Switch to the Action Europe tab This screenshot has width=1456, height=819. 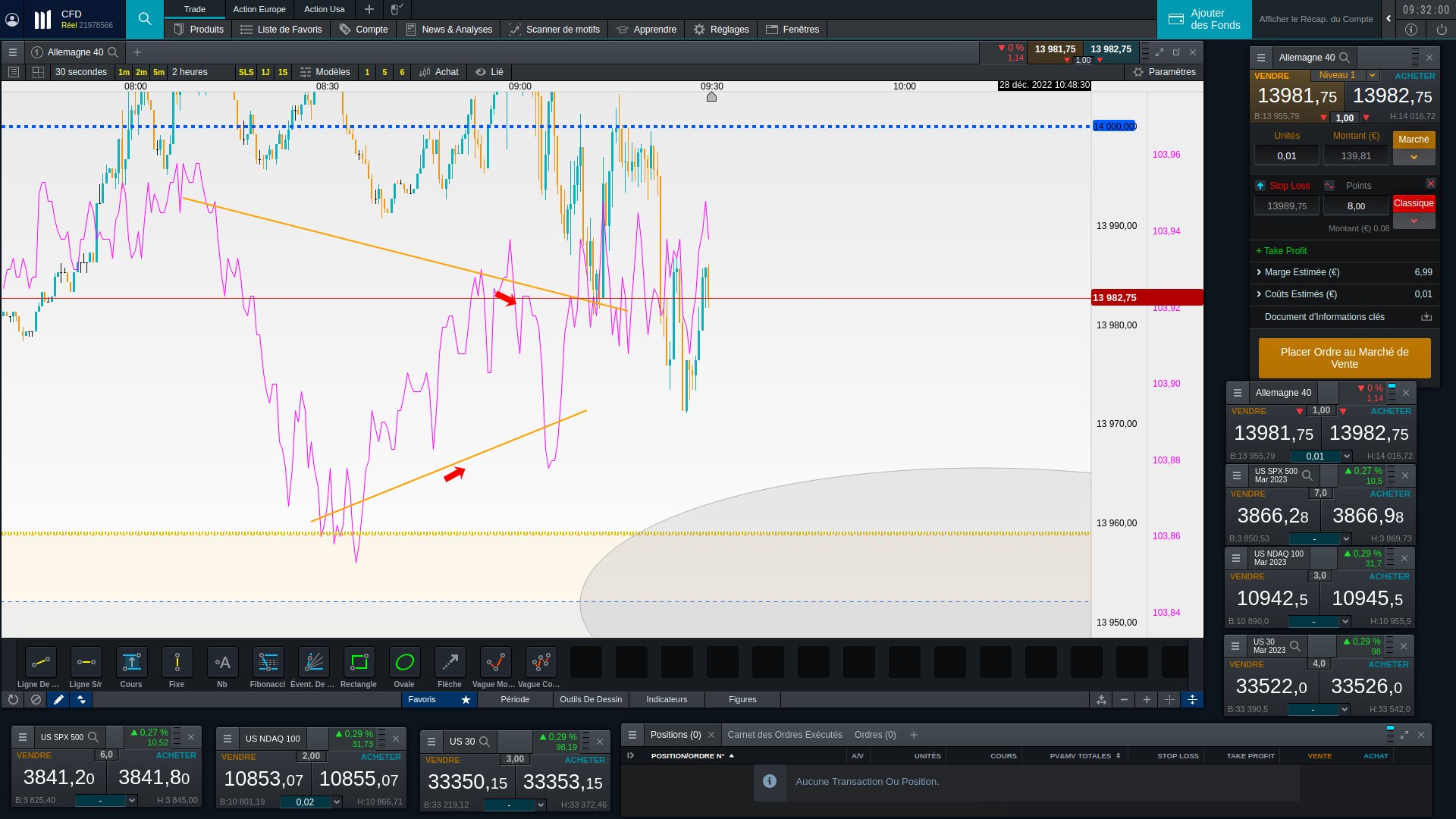(x=259, y=9)
